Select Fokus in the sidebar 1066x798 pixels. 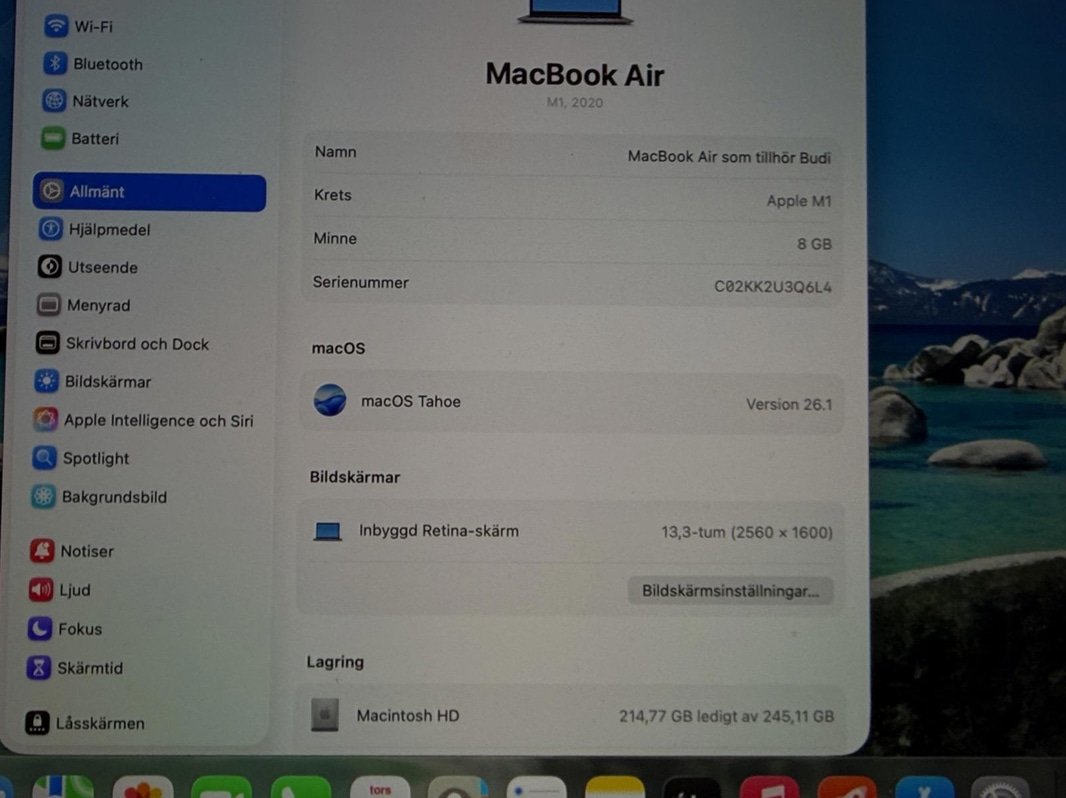65,629
